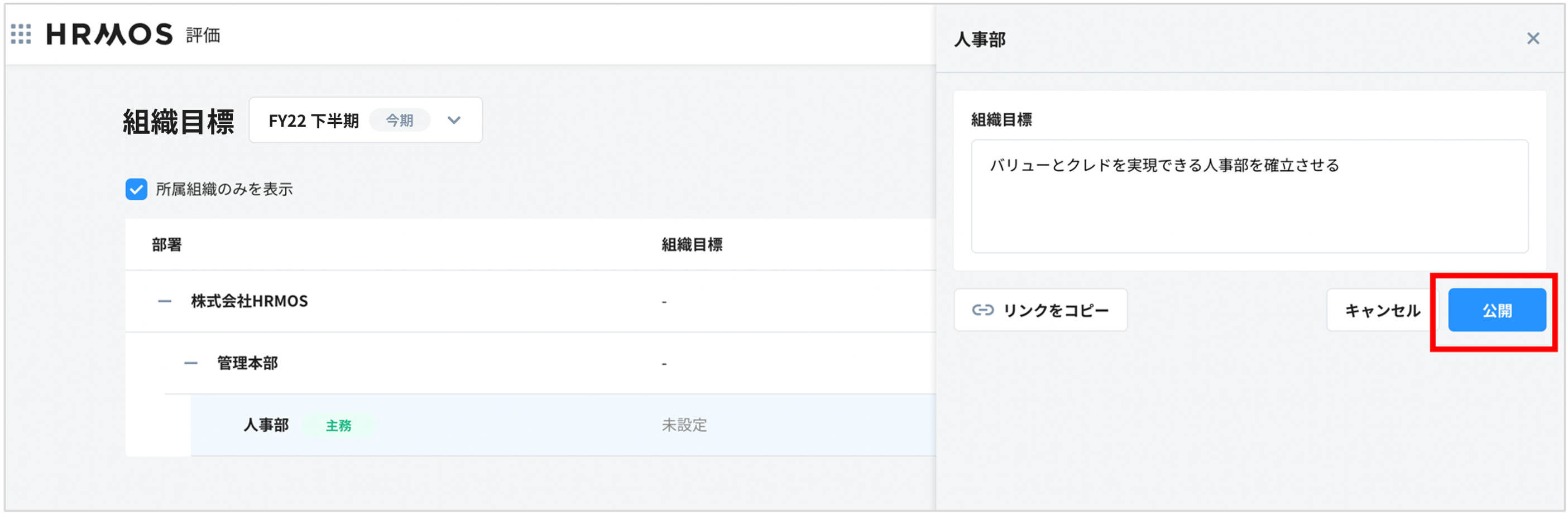1568x516 pixels.
Task: Click the HRMOS logo
Action: 109,34
